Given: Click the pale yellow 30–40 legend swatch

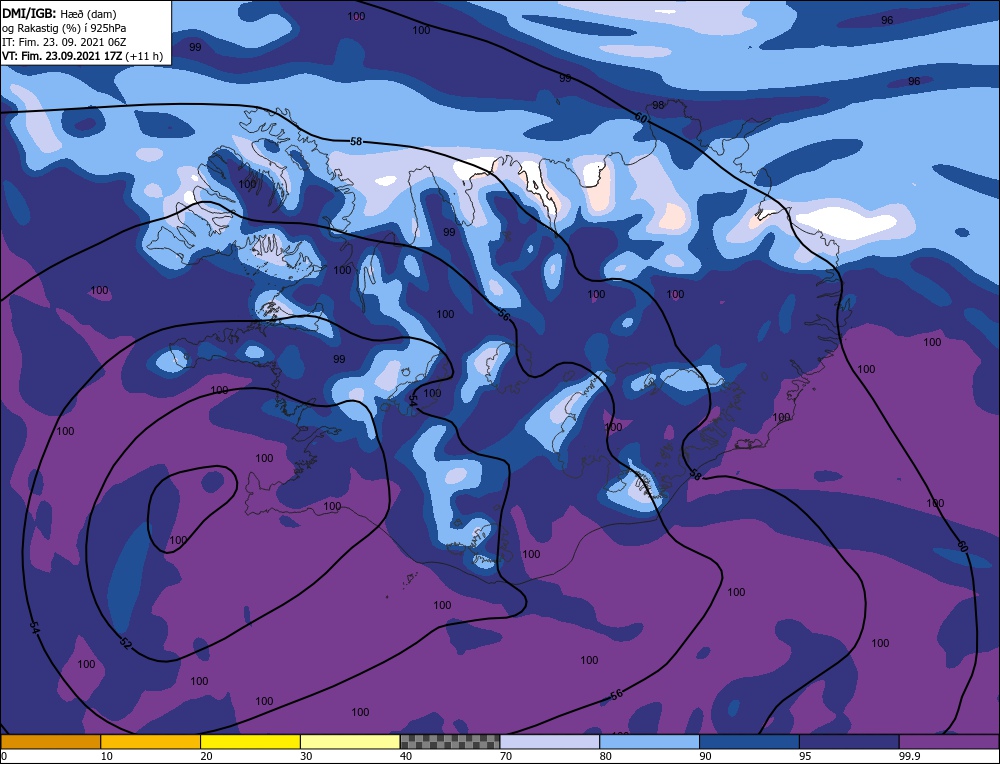Looking at the screenshot, I should 350,741.
